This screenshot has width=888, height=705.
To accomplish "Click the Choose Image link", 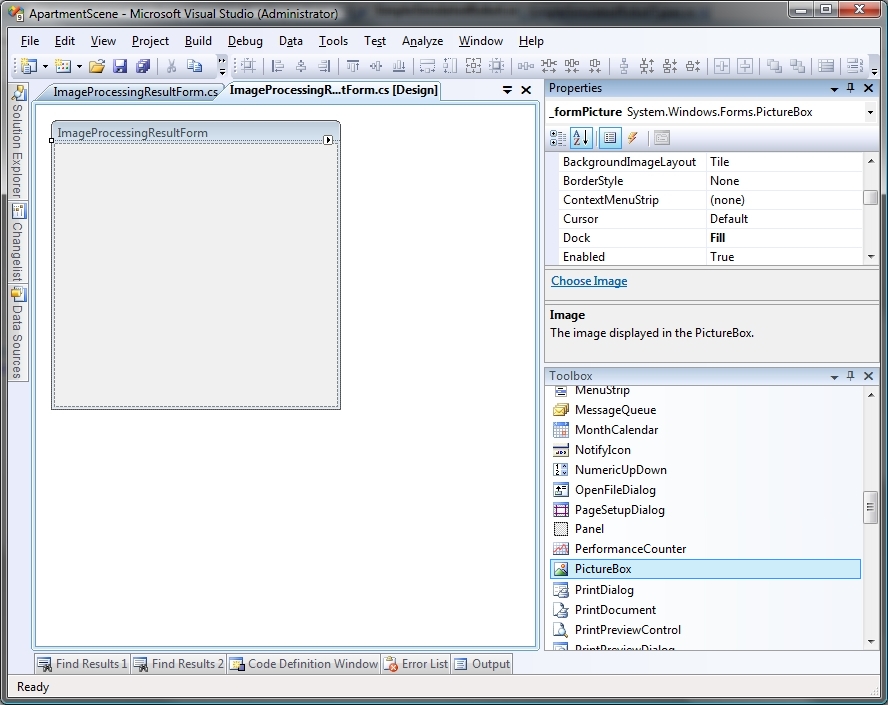I will pyautogui.click(x=589, y=281).
